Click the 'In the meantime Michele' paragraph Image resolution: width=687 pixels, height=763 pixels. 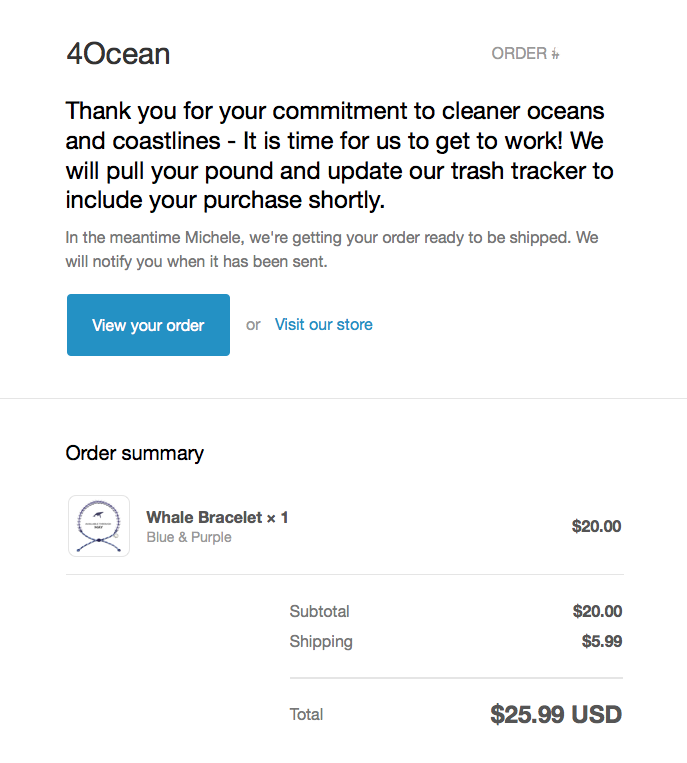click(332, 249)
